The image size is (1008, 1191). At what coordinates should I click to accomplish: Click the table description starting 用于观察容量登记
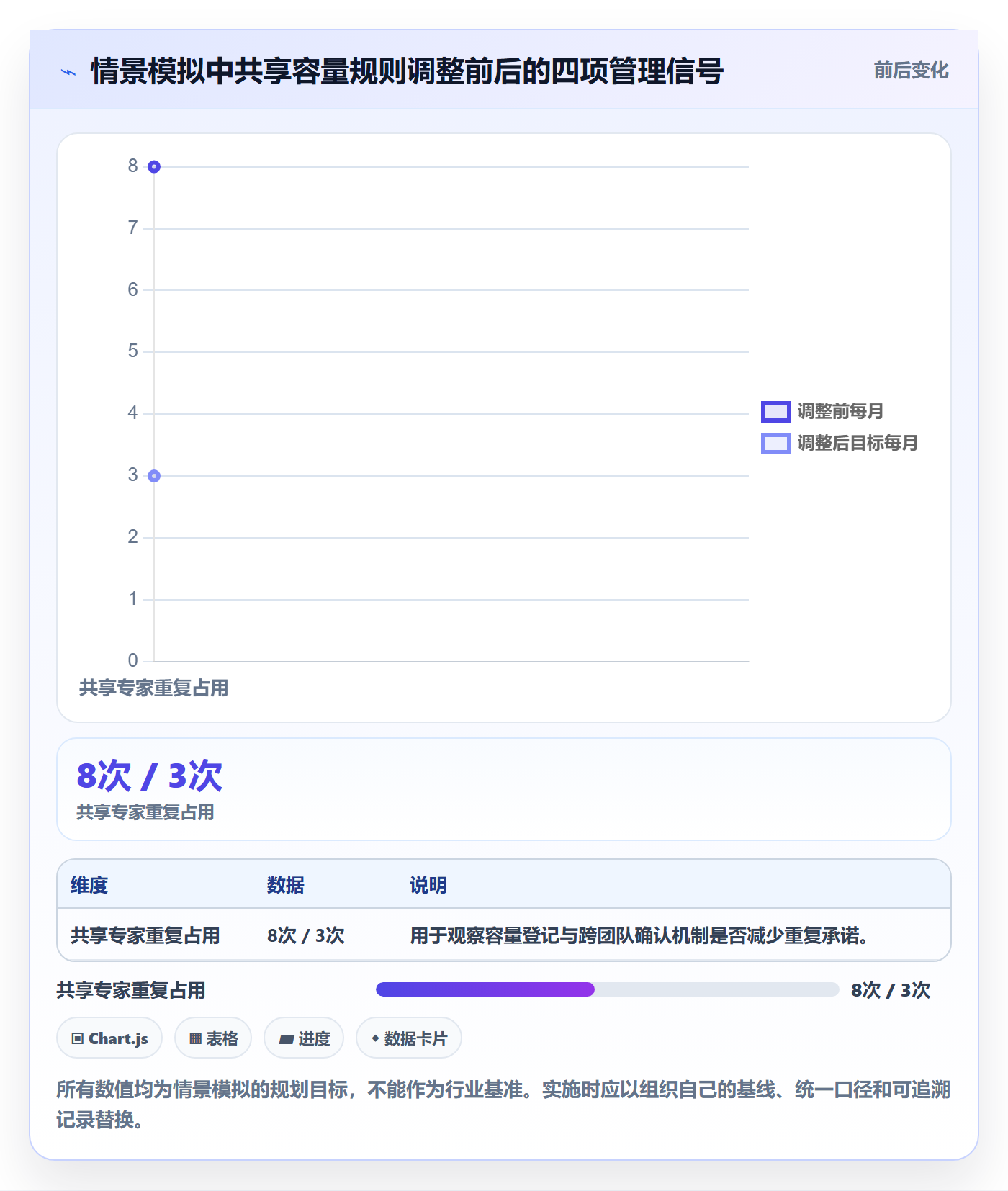coord(639,935)
